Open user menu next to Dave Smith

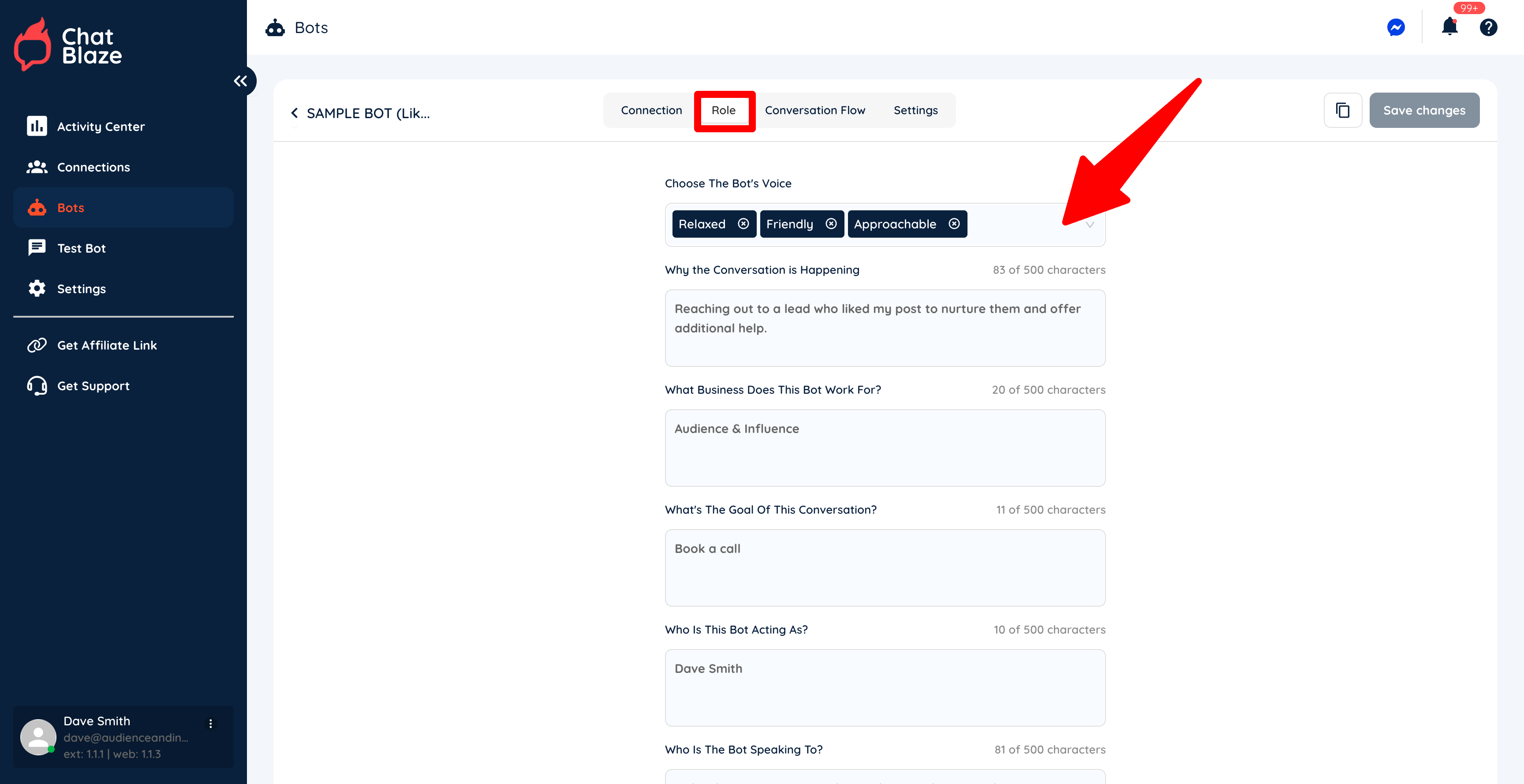[211, 724]
